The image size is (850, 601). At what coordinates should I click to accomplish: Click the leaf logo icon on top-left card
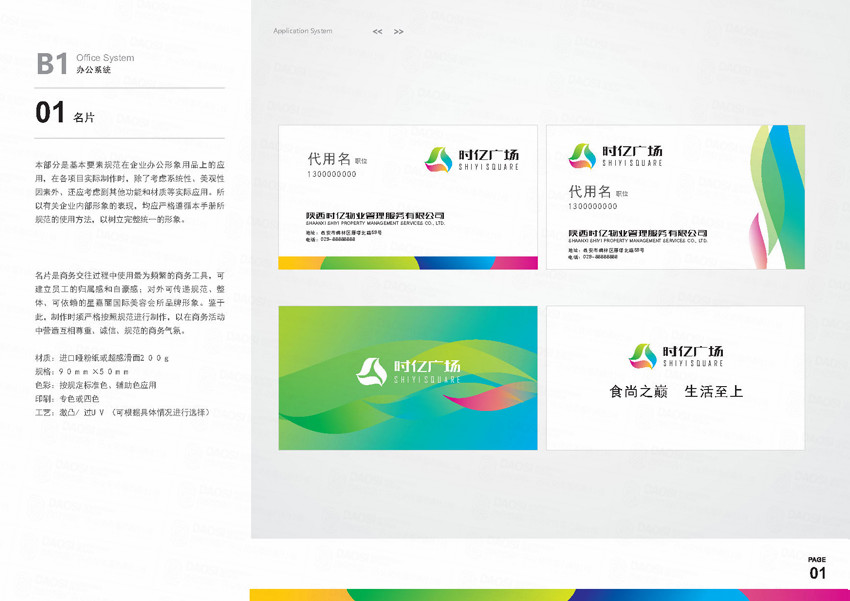tap(438, 158)
